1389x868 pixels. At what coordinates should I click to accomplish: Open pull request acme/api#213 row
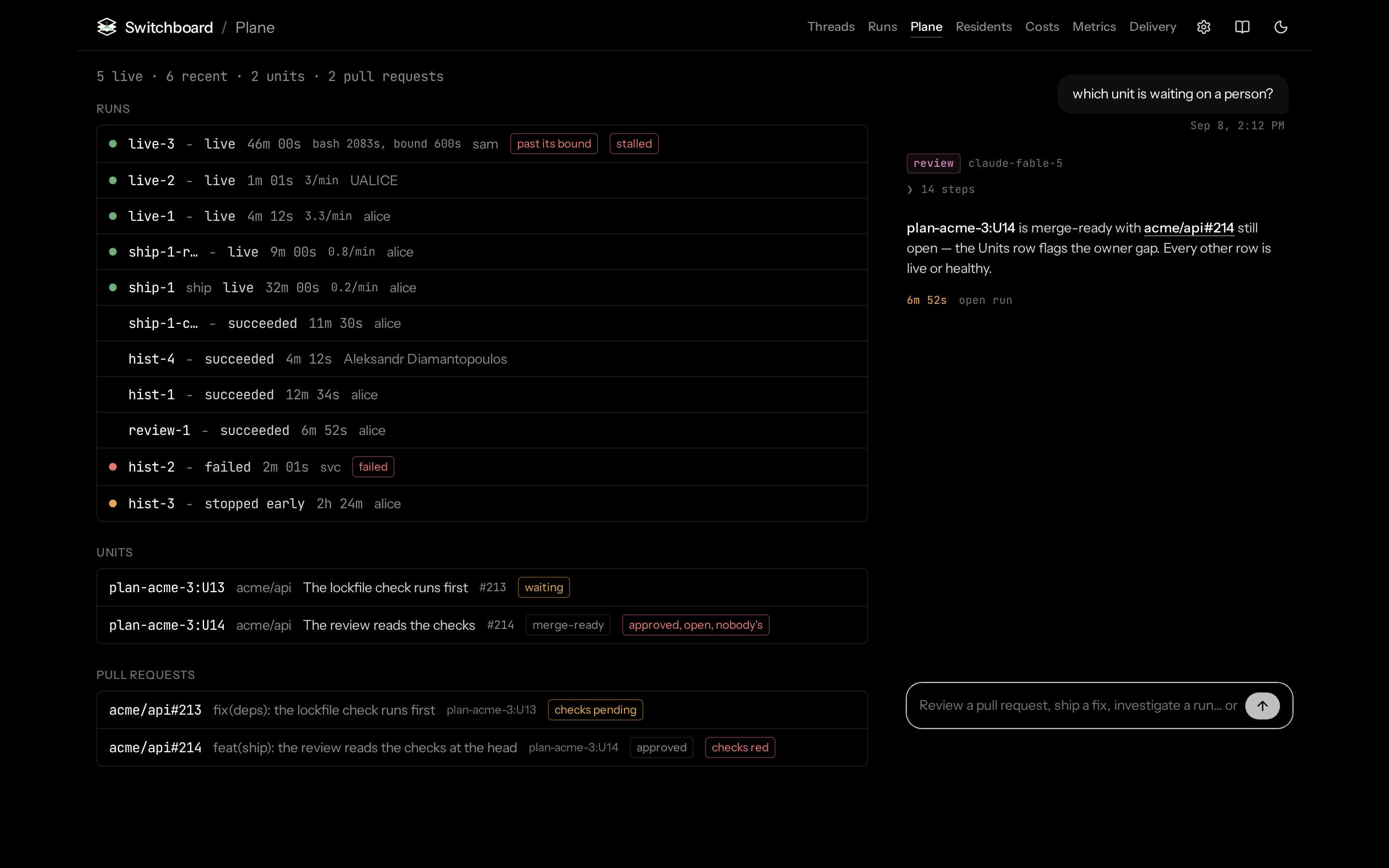coord(482,710)
